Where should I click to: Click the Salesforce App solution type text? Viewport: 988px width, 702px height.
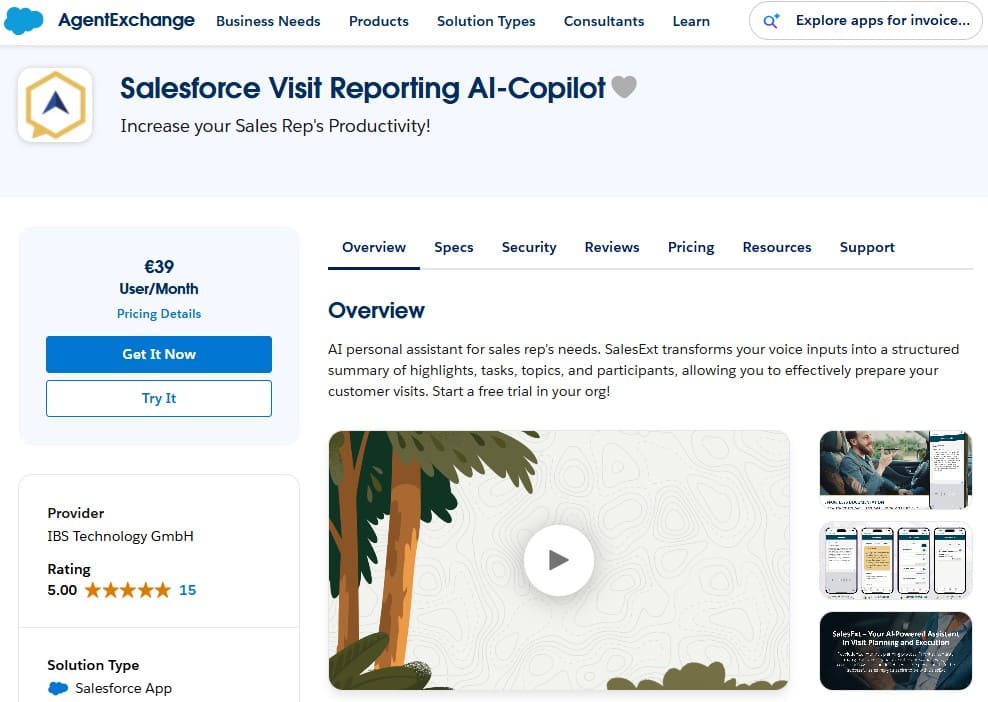(123, 688)
